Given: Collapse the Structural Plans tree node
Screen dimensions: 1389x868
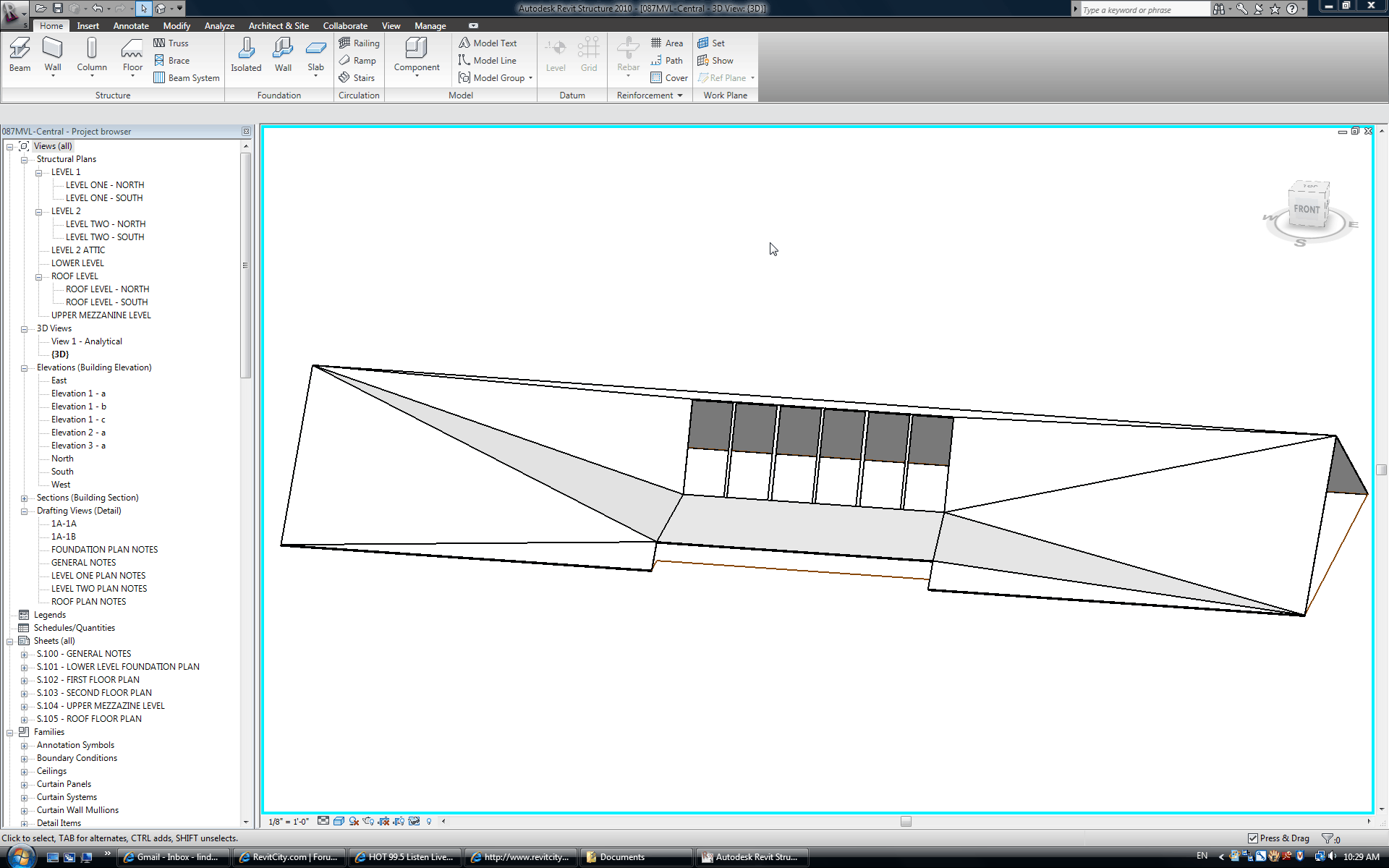Looking at the screenshot, I should pos(24,160).
